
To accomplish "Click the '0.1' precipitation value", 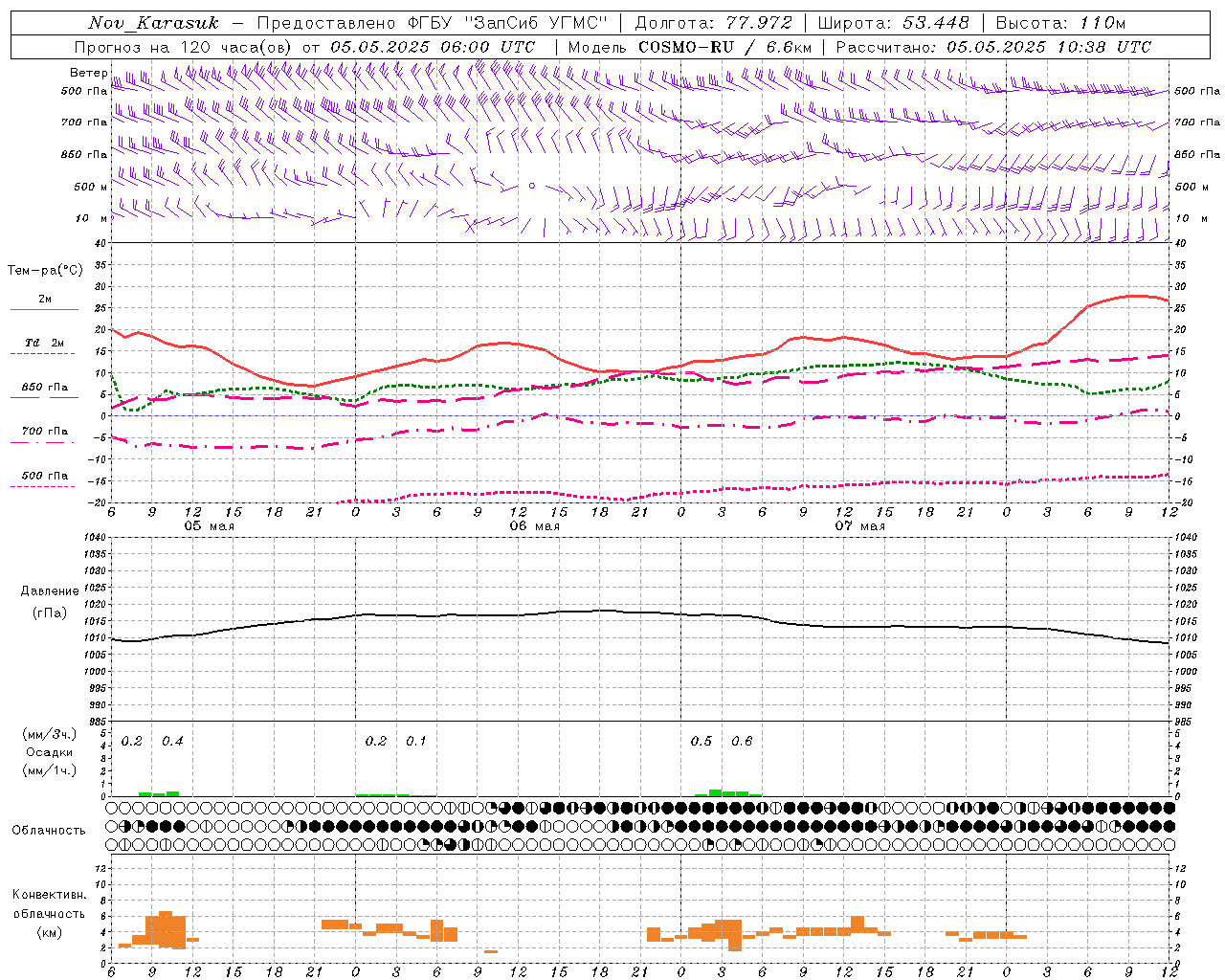I will (x=416, y=741).
